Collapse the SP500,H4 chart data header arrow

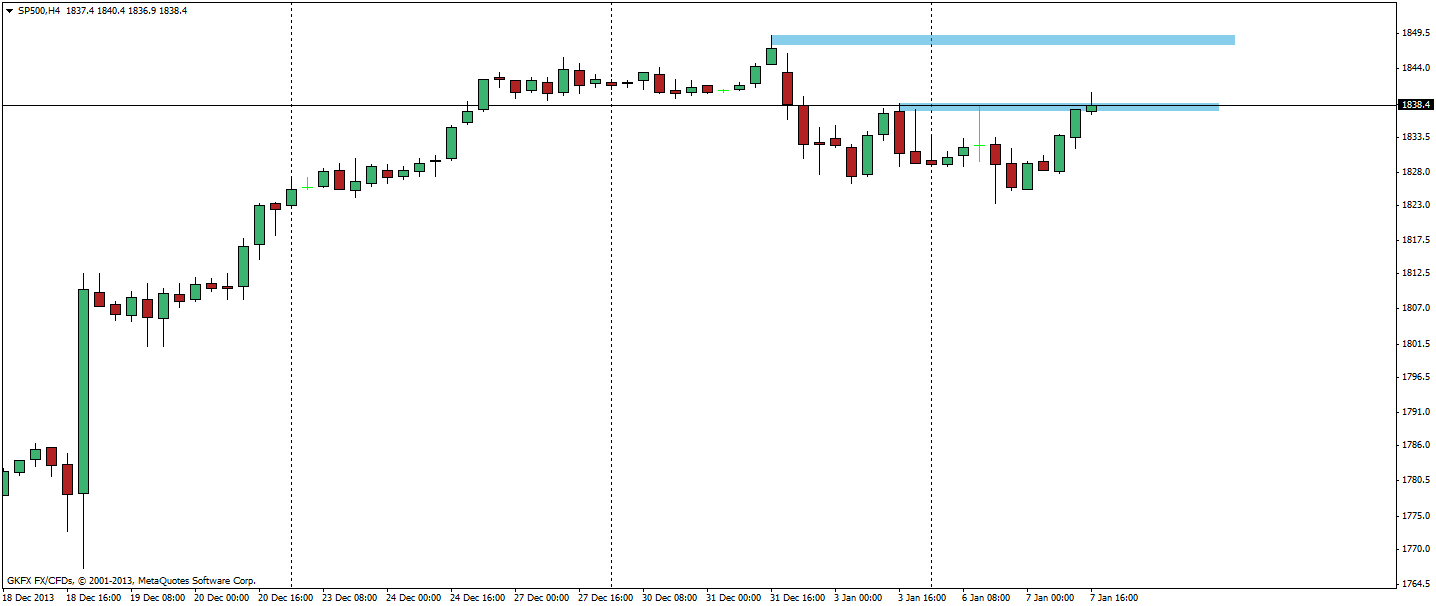click(9, 10)
